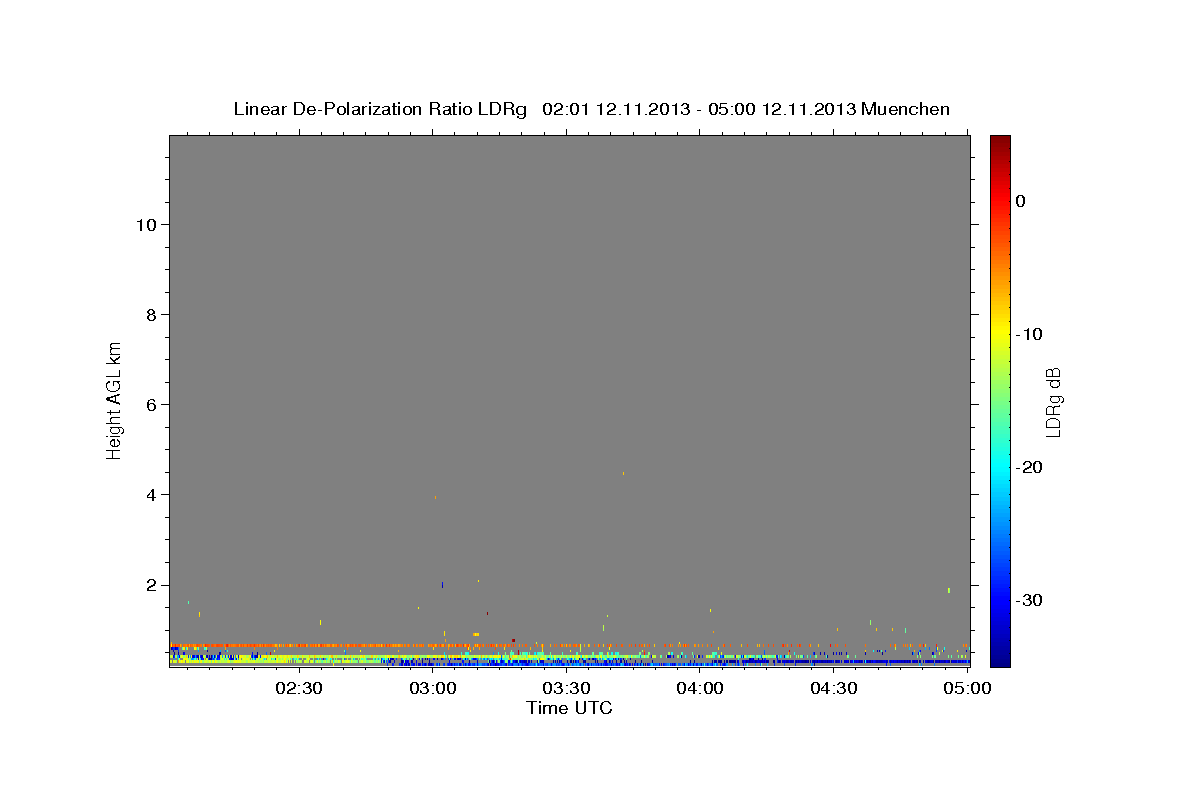Click the colorbar value -20
Viewport: 1200px width, 800px height.
coord(1030,467)
